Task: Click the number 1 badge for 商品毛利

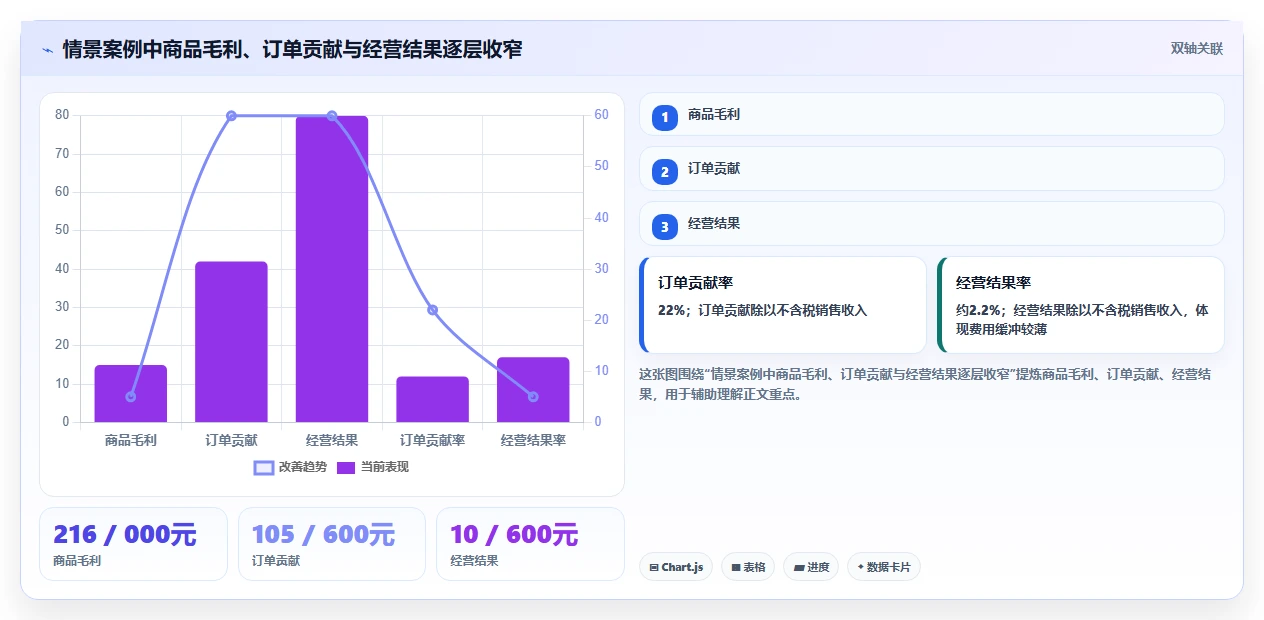Action: [665, 118]
